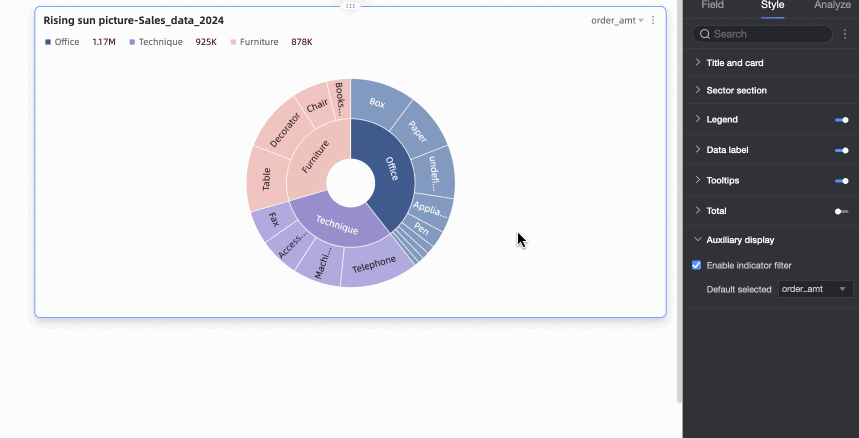
Task: Click the Office legend color square
Action: tap(48, 42)
